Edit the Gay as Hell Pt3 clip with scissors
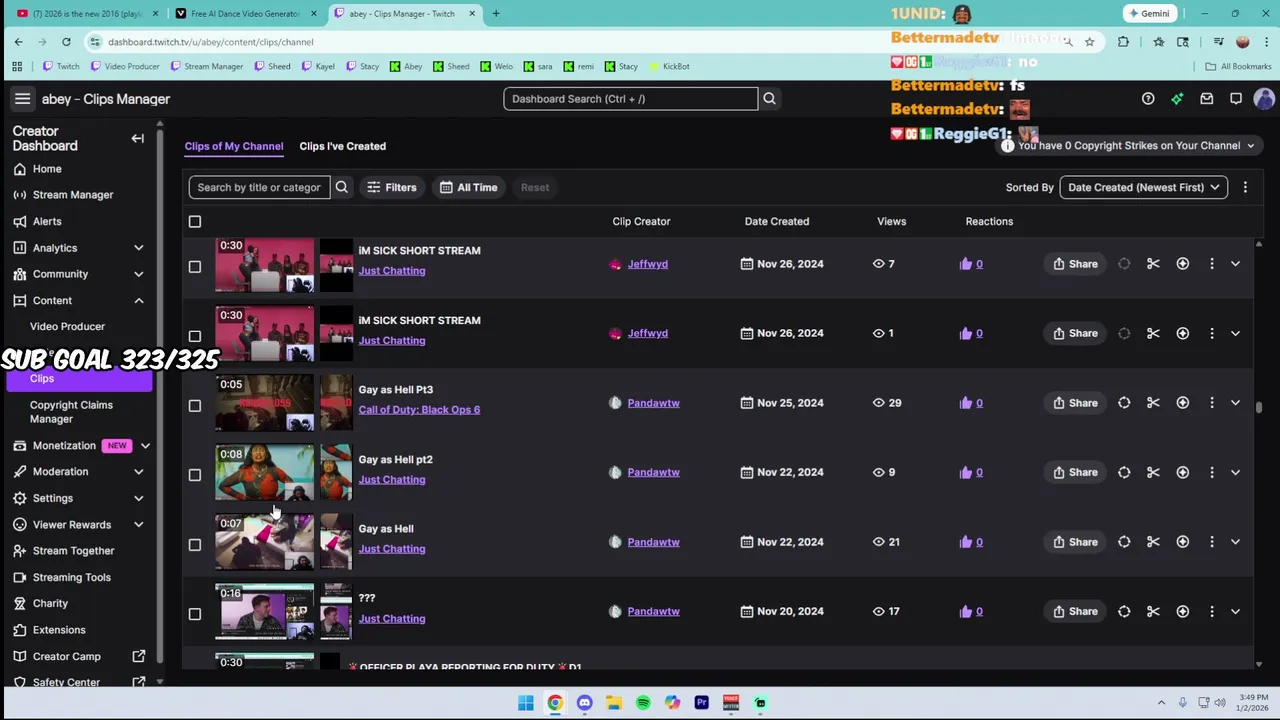Screen dimensions: 1280x720 pyautogui.click(x=1153, y=403)
